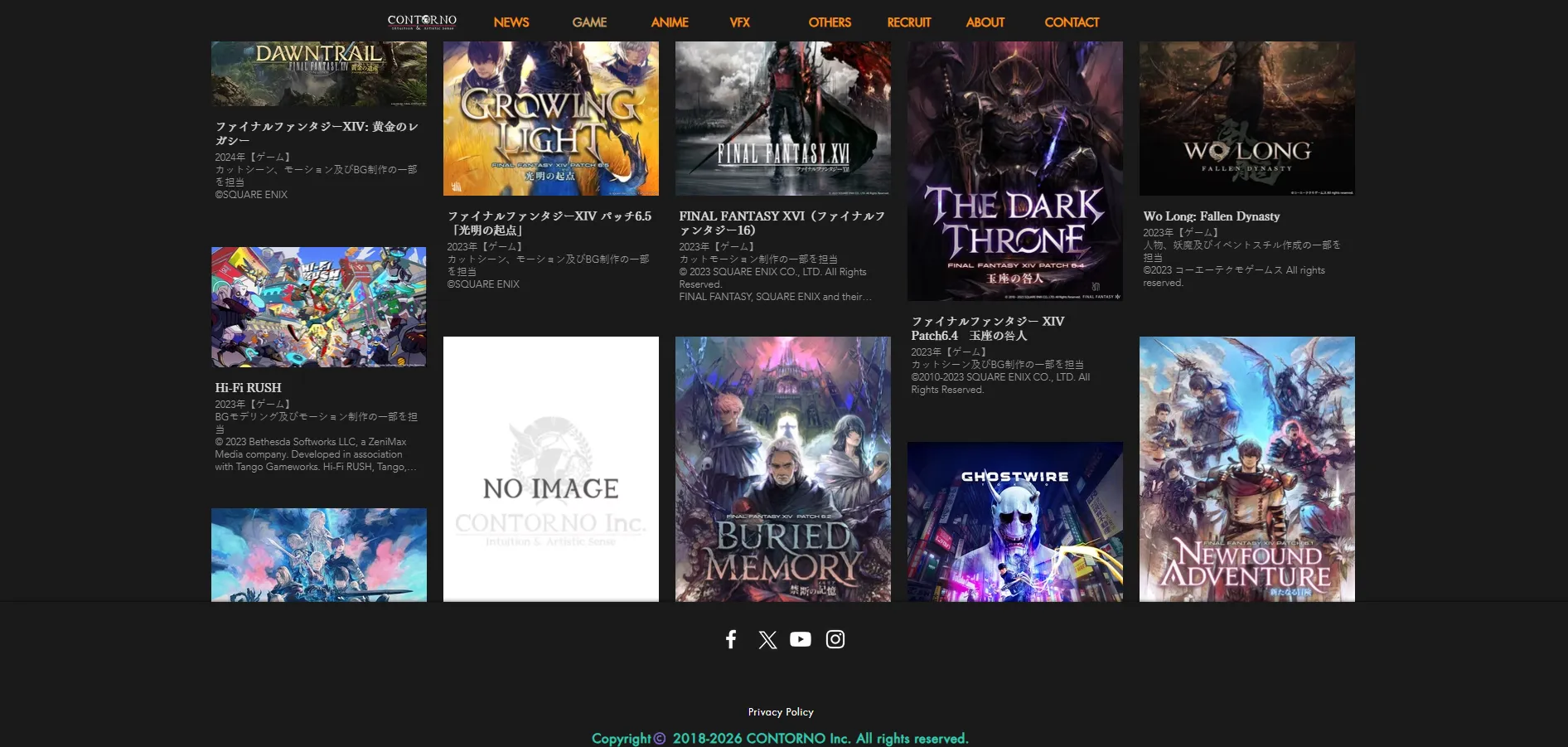The image size is (1568, 747).
Task: Open the Privacy Policy link
Action: pos(780,711)
